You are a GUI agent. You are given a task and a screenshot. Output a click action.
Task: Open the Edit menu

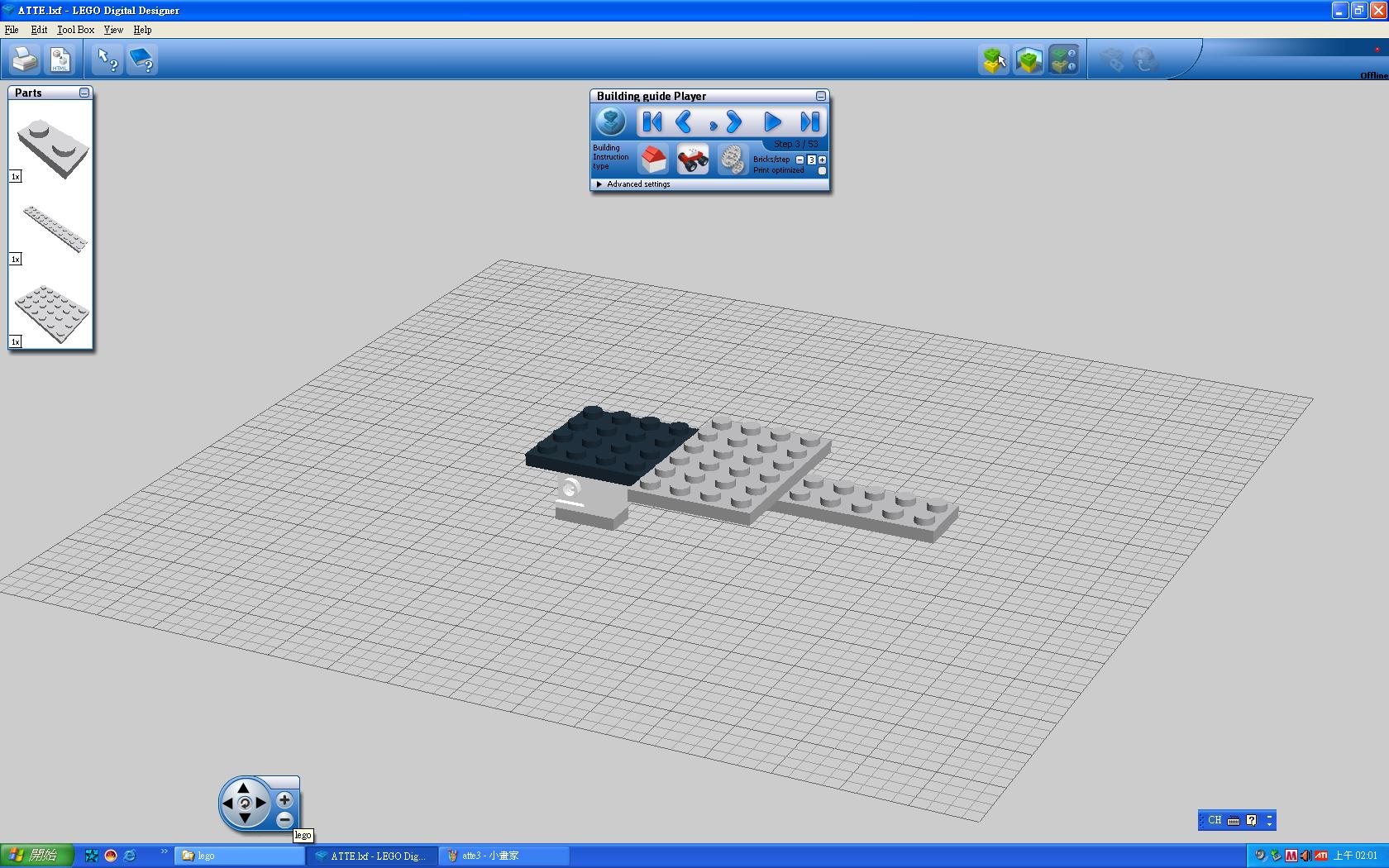pyautogui.click(x=39, y=30)
